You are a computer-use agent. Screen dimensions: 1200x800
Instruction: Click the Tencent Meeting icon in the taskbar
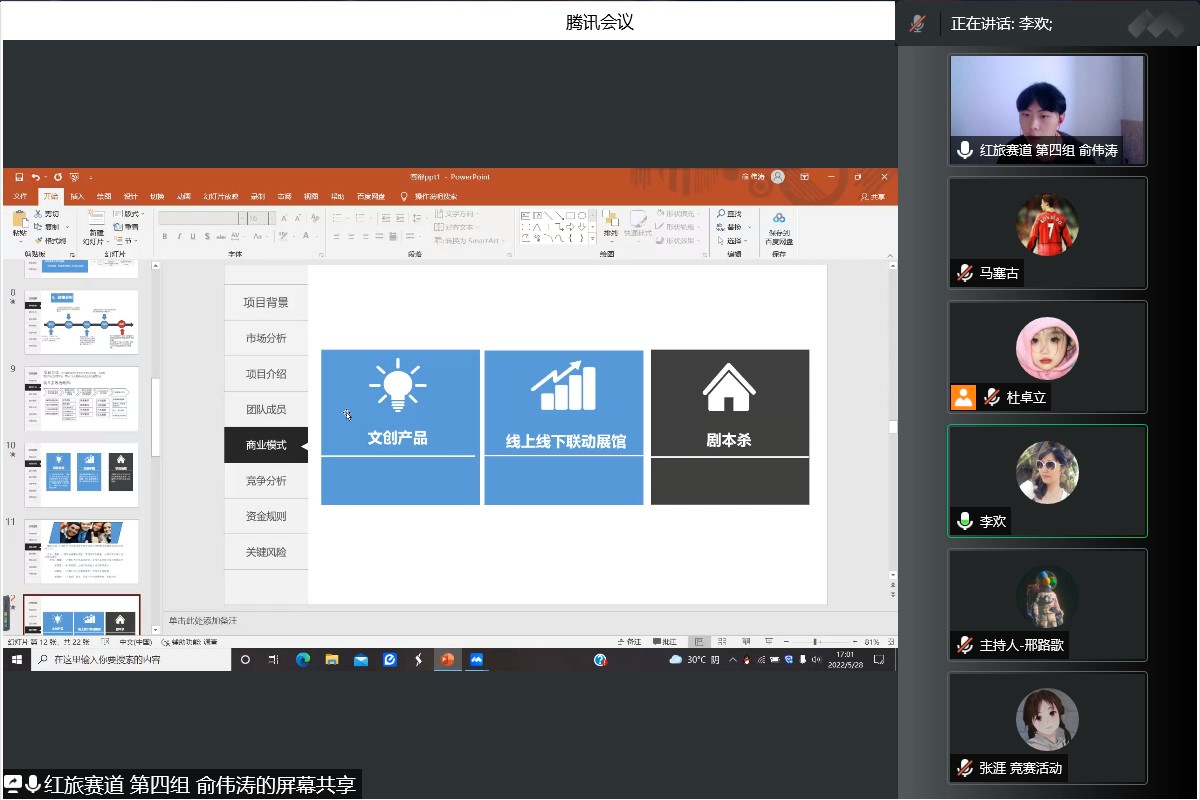pos(476,660)
